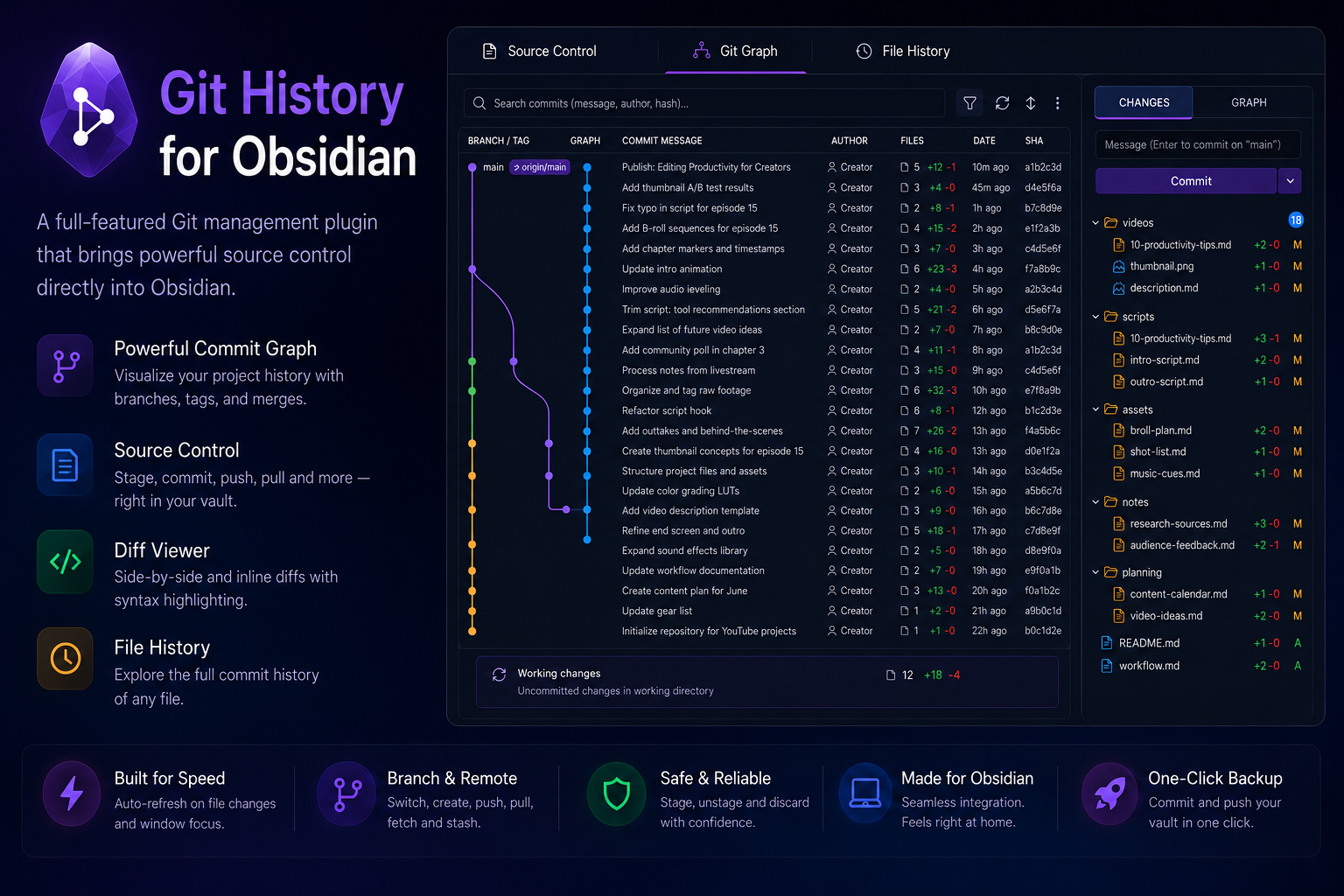This screenshot has width=1344, height=896.
Task: Collapse the planning folder chevron
Action: 1095,572
